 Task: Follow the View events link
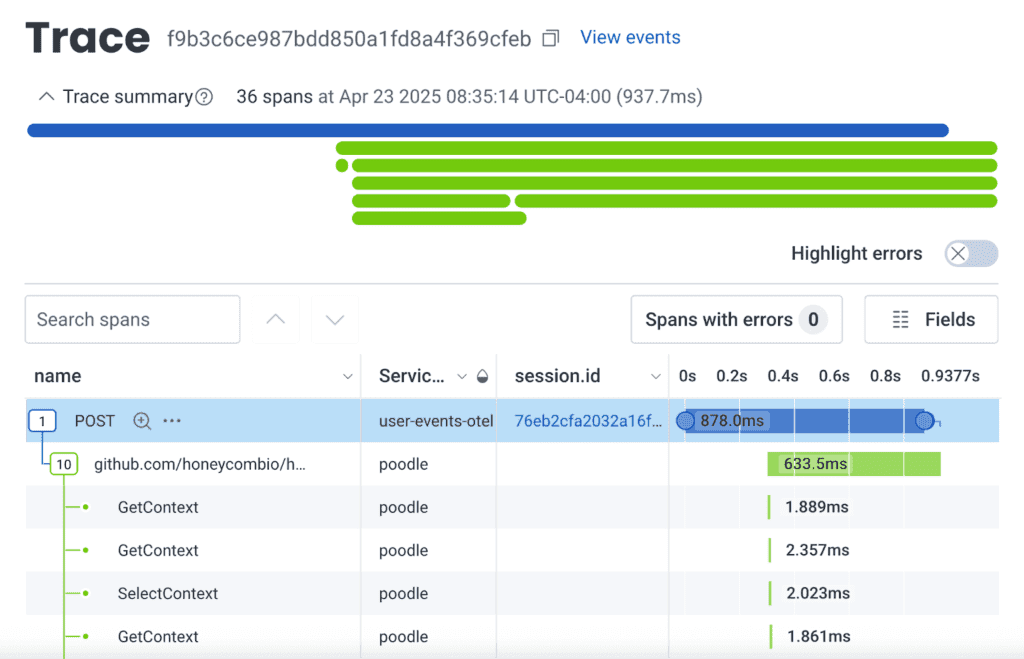pos(630,38)
